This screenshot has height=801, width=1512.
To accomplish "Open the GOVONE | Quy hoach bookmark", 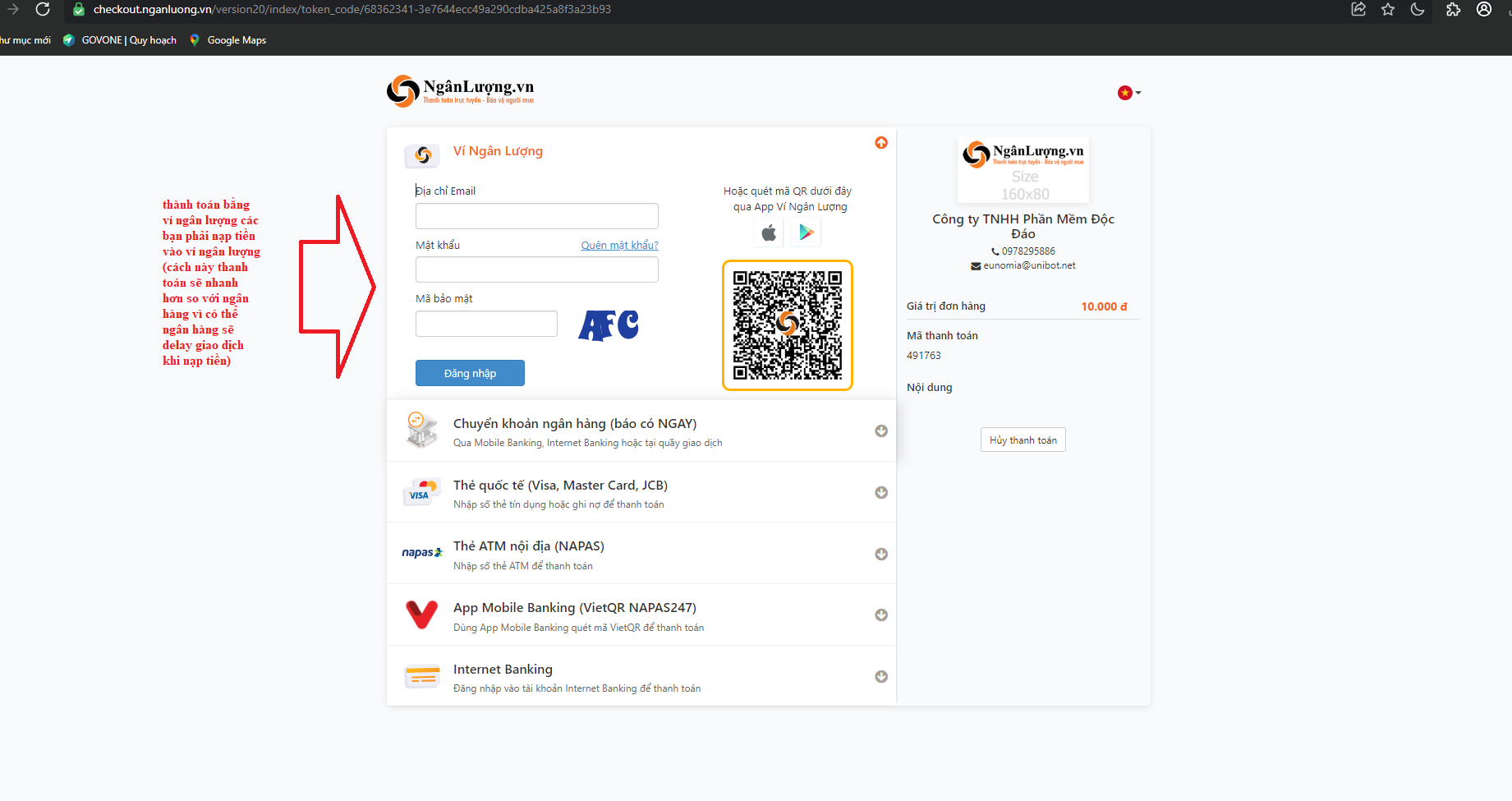I will coord(120,40).
